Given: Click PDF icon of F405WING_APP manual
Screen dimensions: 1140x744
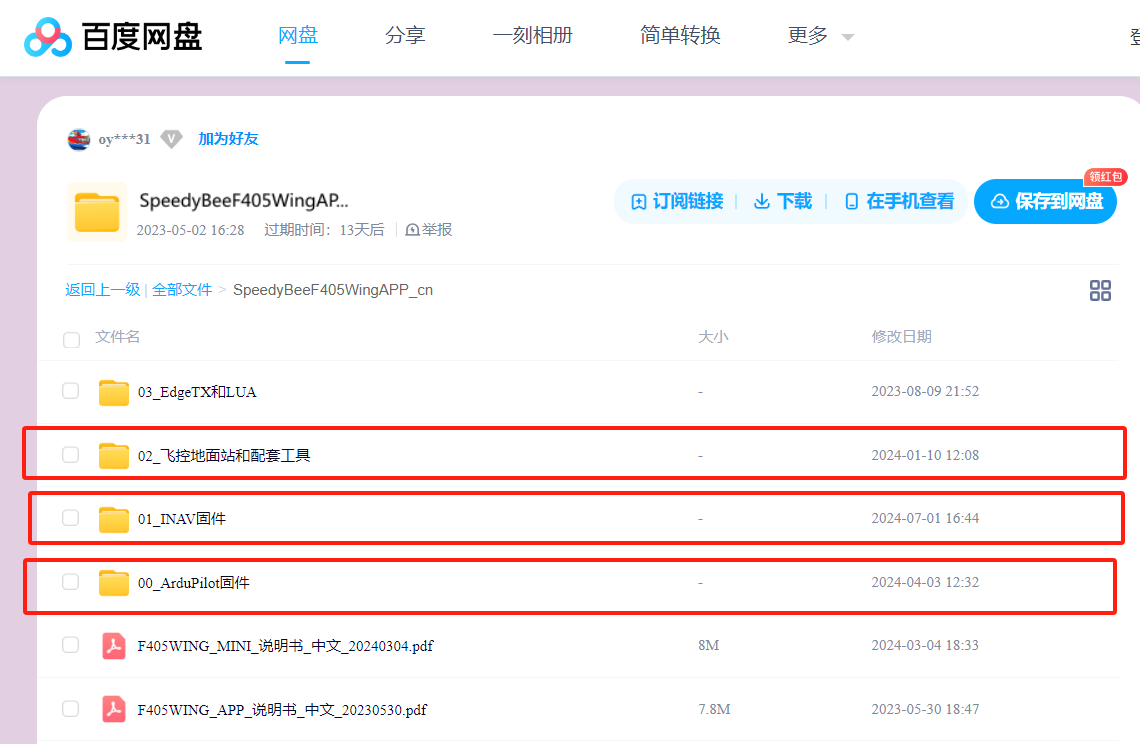Looking at the screenshot, I should (113, 709).
